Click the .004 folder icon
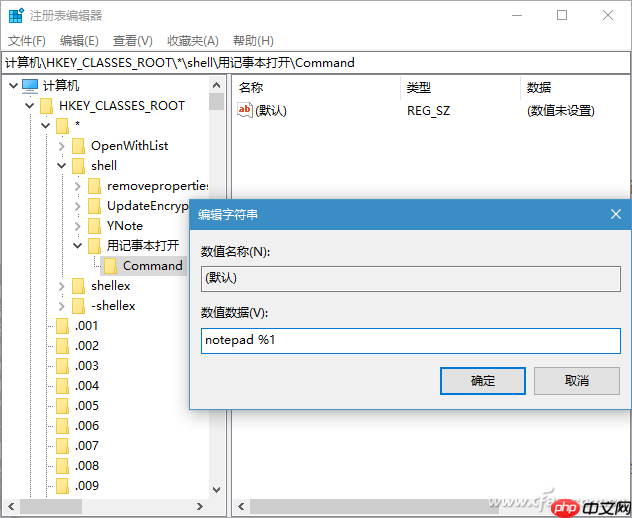 pyautogui.click(x=62, y=386)
